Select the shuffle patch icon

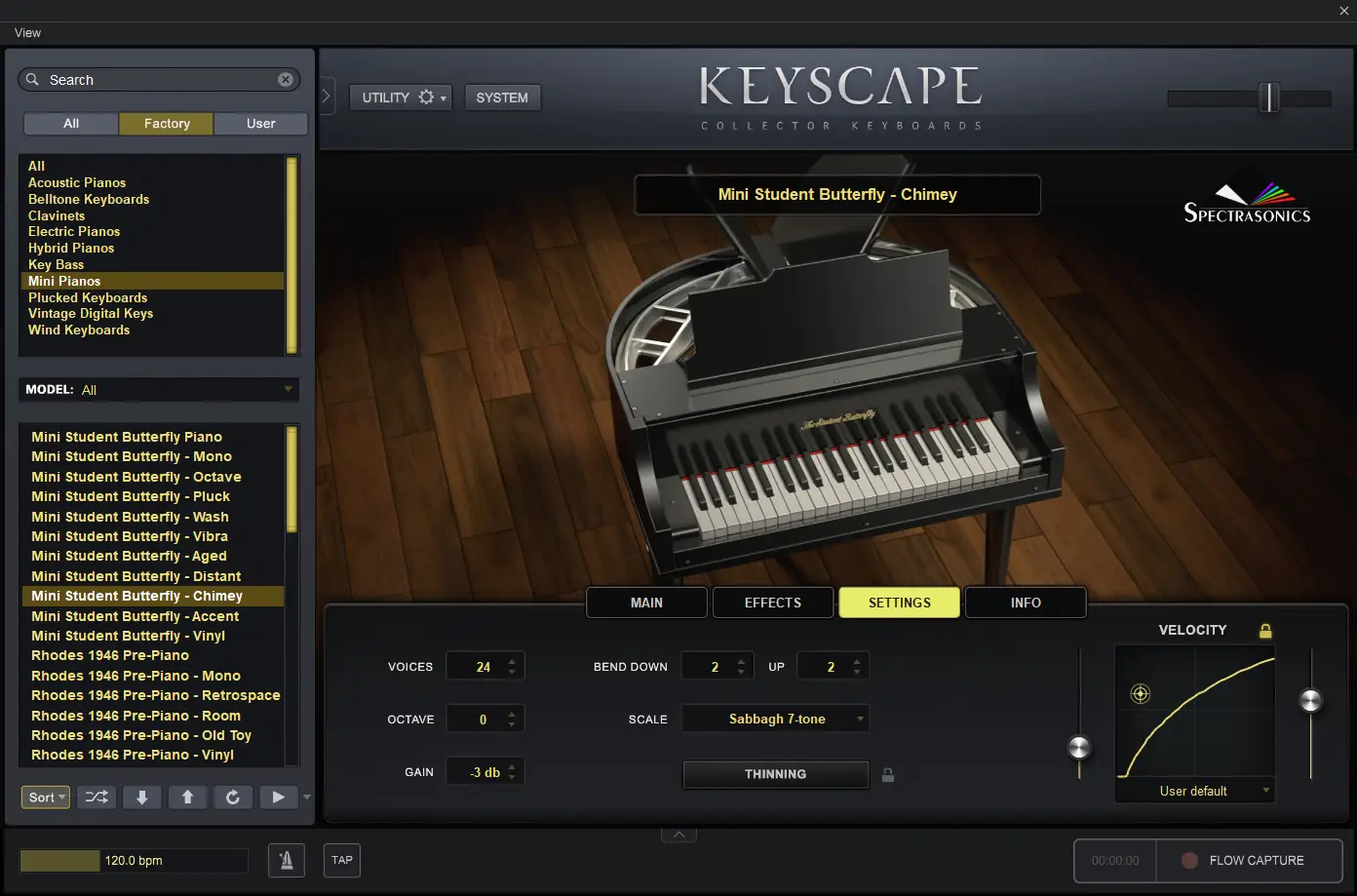(96, 797)
